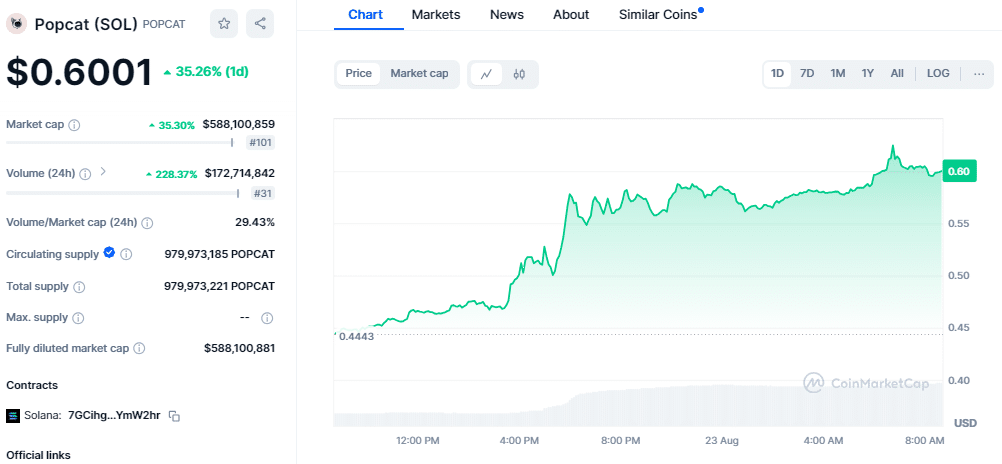Open the Markets tab
Viewport: 1002px width, 464px height.
click(436, 15)
